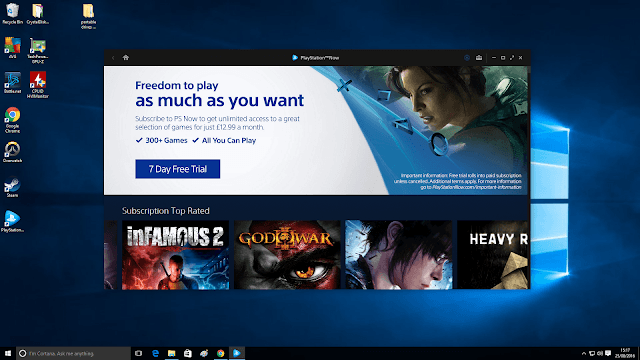The image size is (640, 360).
Task: Click the taskbar clock and date
Action: pyautogui.click(x=625, y=353)
